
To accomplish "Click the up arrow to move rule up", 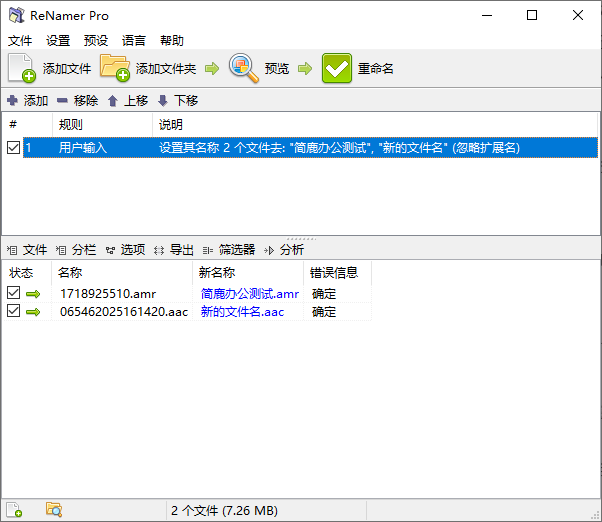I will point(112,101).
